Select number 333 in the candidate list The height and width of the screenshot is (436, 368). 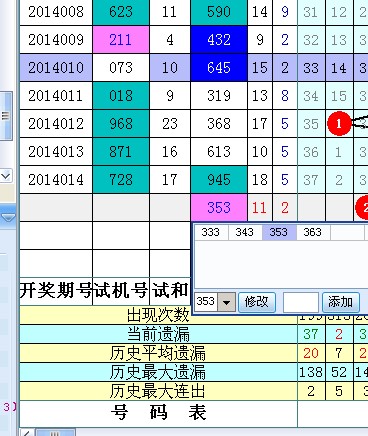click(211, 232)
